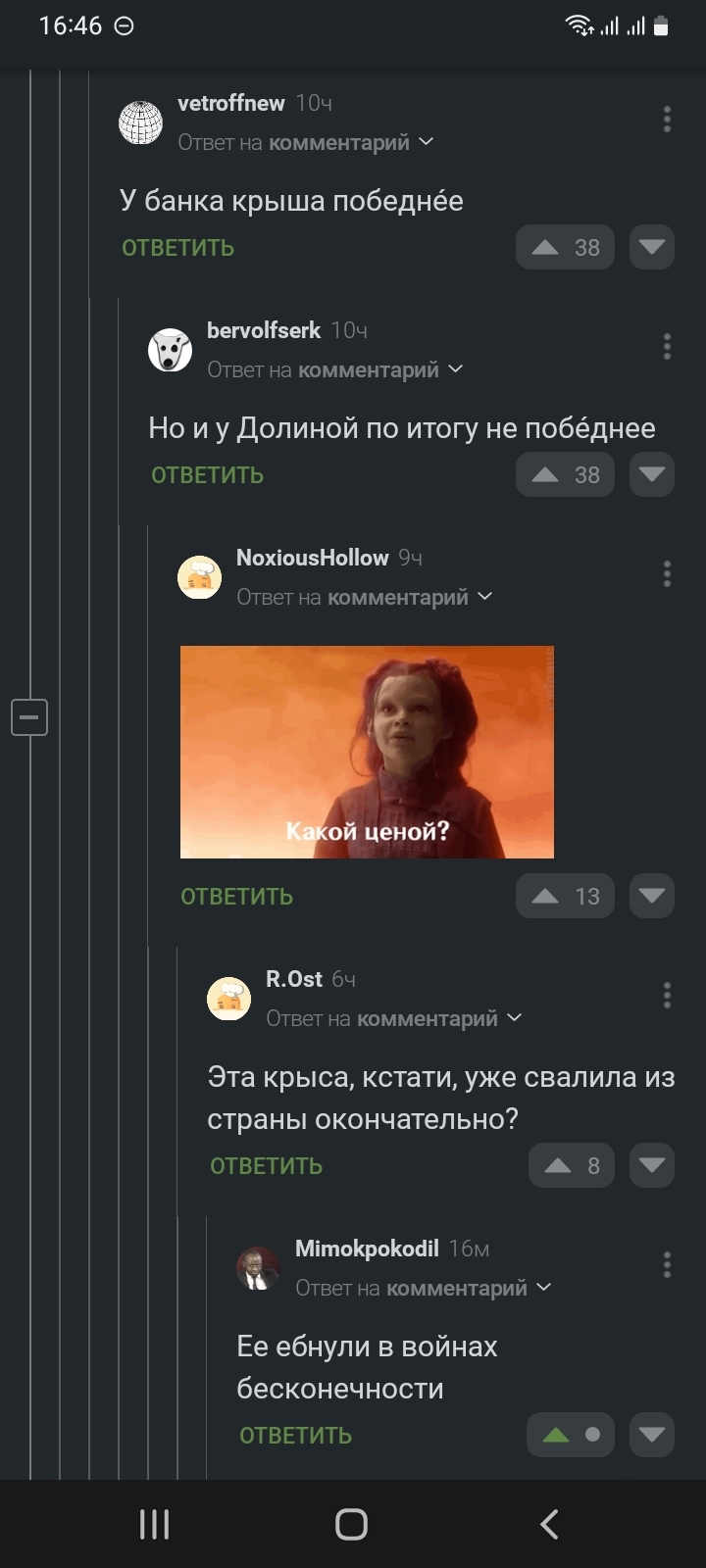Tap R.Ost's avatar
Image resolution: width=706 pixels, height=1568 pixels.
[x=228, y=999]
